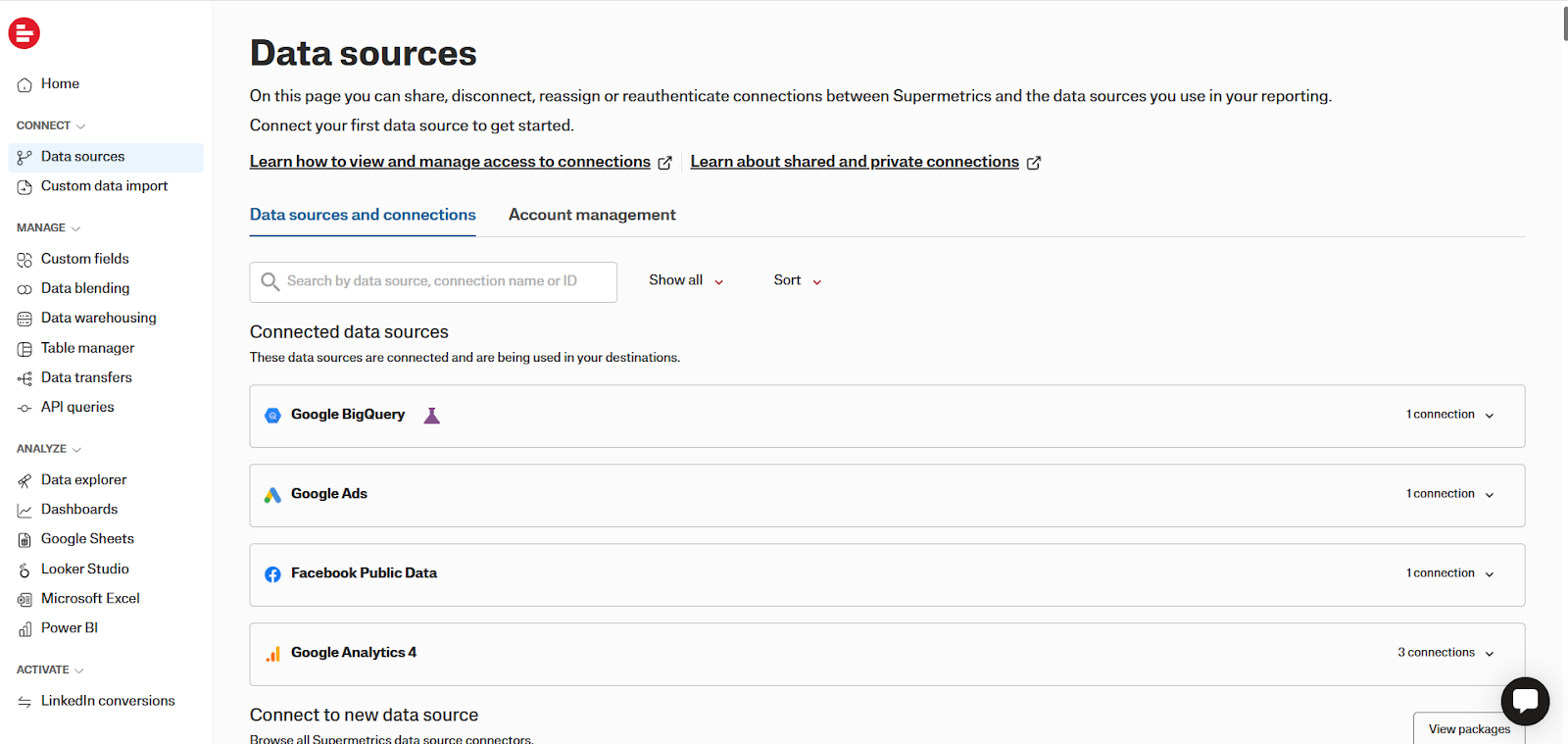Expand Google Ads 1 connection chevron
The width and height of the screenshot is (1568, 744).
1490,495
